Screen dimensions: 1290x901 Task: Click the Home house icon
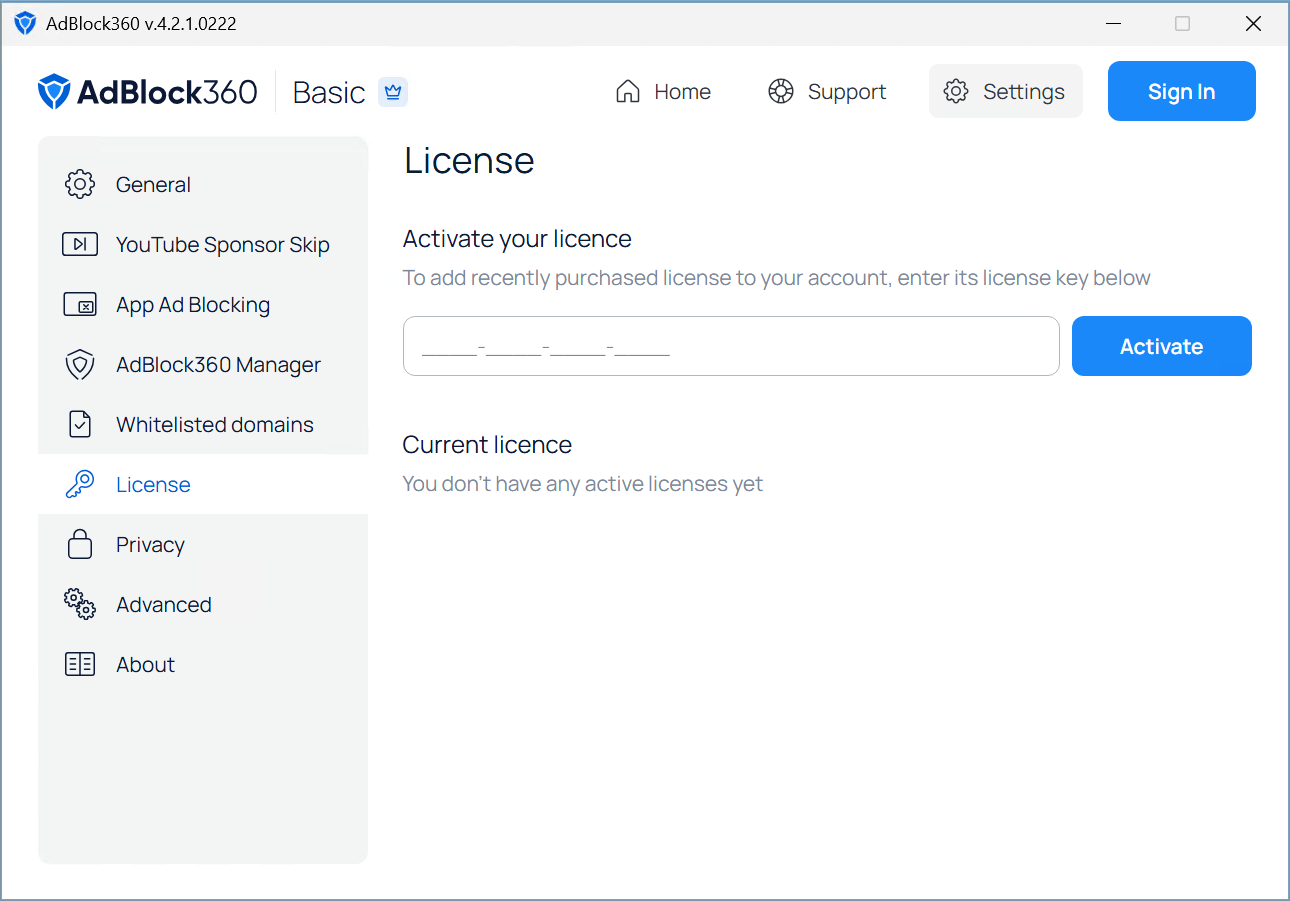pyautogui.click(x=628, y=92)
